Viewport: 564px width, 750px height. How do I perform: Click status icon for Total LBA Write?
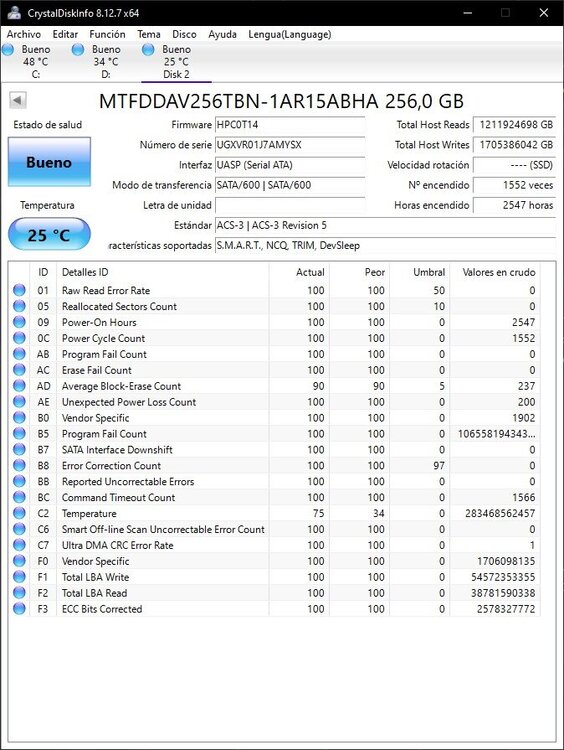(x=19, y=577)
